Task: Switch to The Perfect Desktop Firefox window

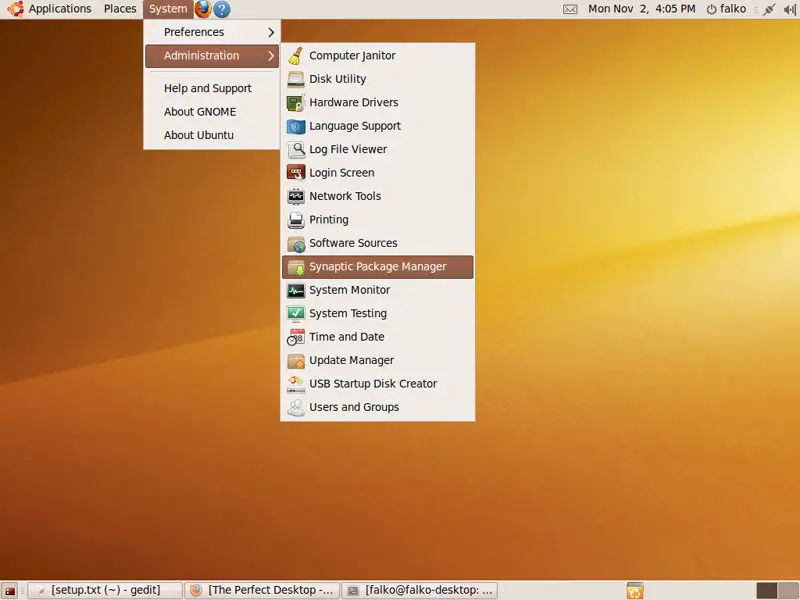Action: tap(262, 590)
